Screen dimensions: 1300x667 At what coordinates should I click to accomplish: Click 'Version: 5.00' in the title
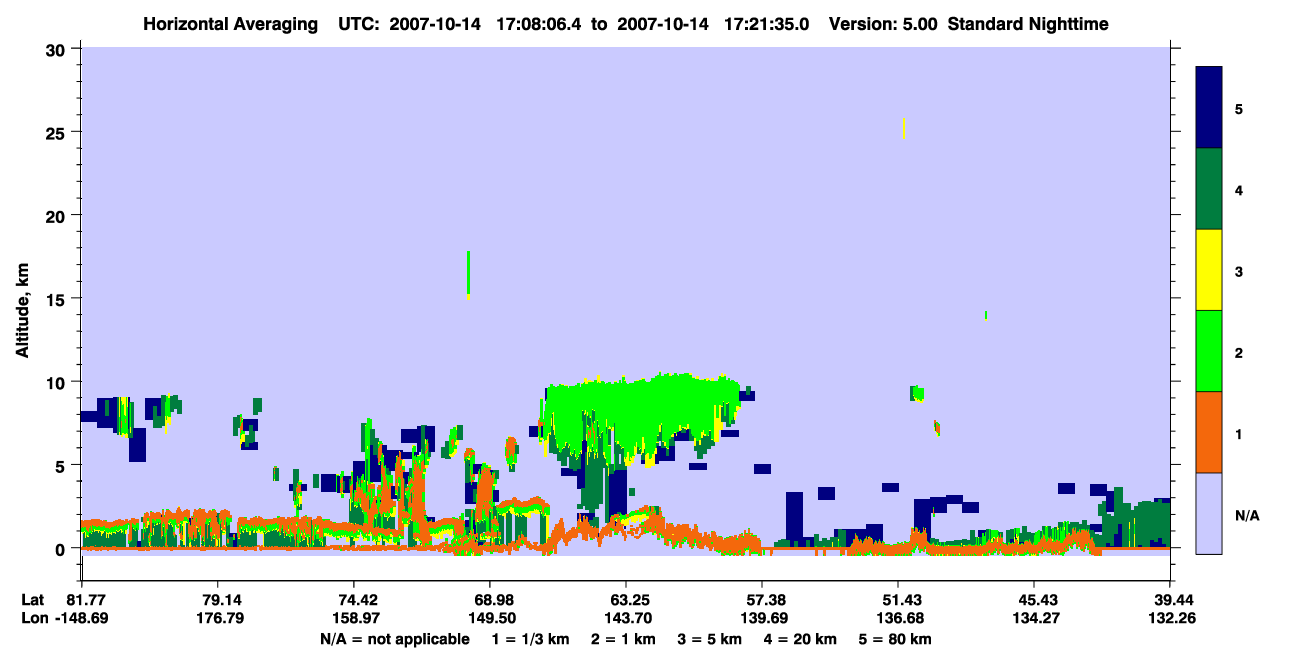coord(883,24)
